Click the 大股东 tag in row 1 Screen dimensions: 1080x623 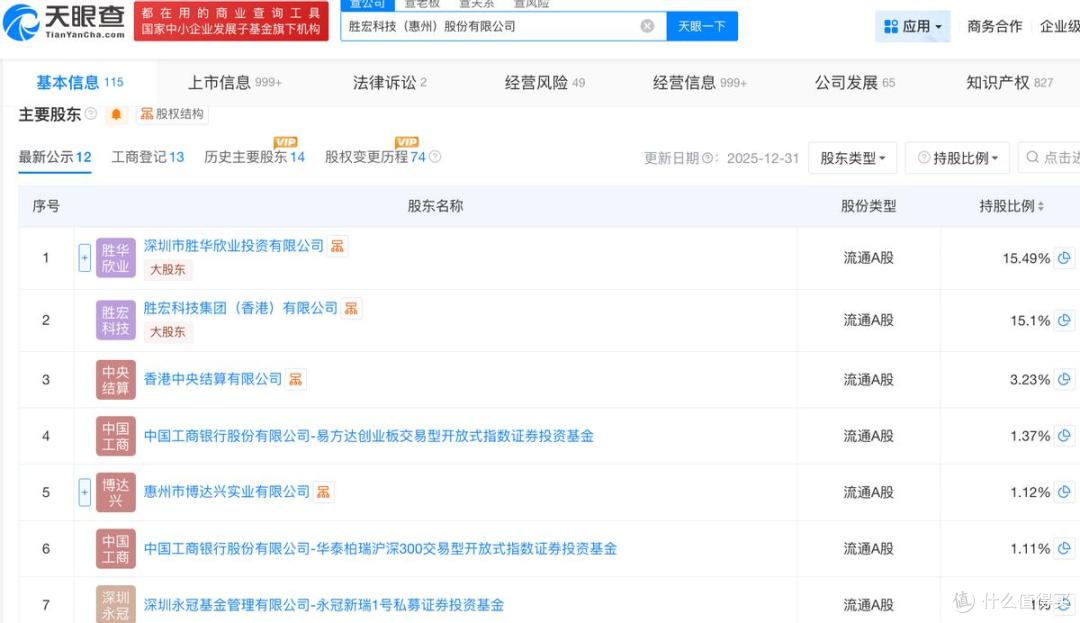pyautogui.click(x=168, y=270)
